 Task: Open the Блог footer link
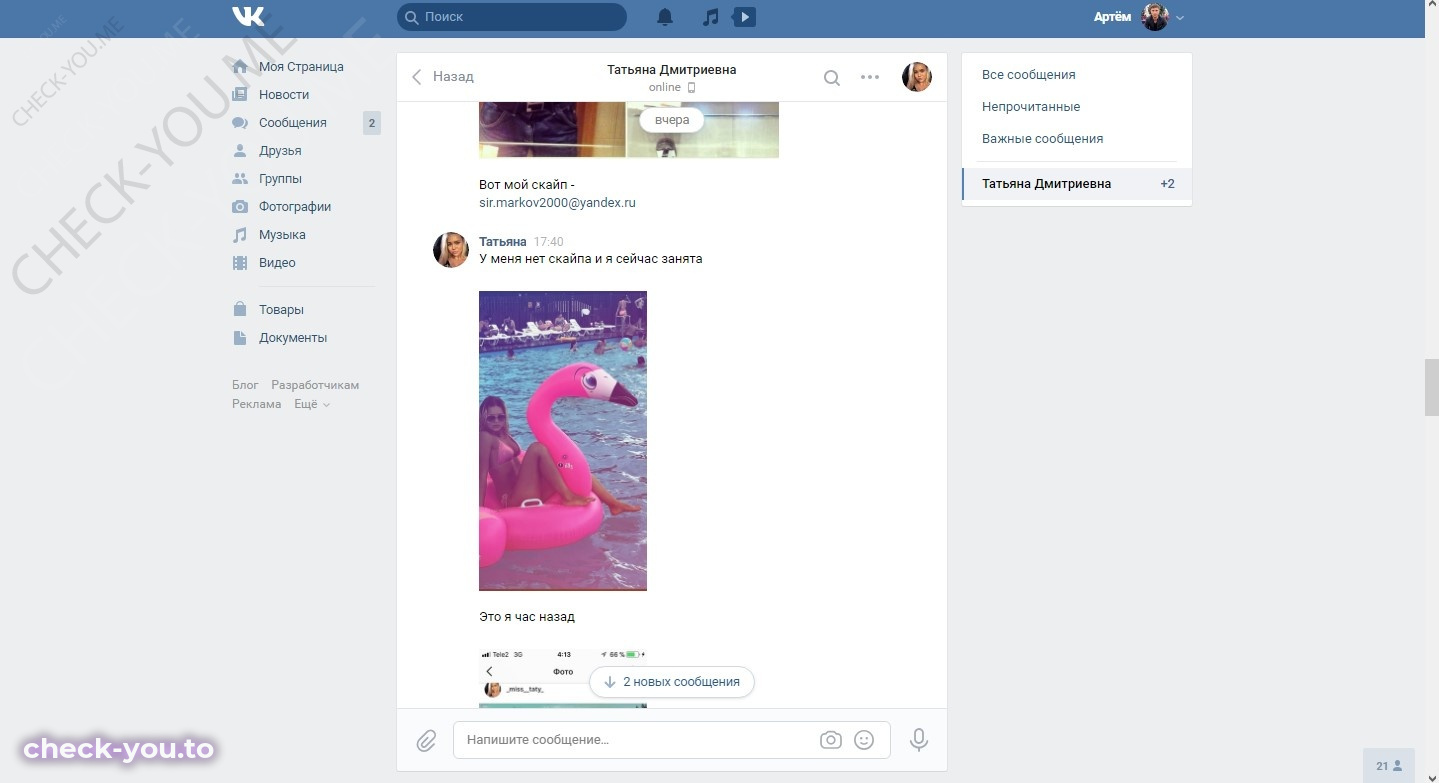[245, 385]
